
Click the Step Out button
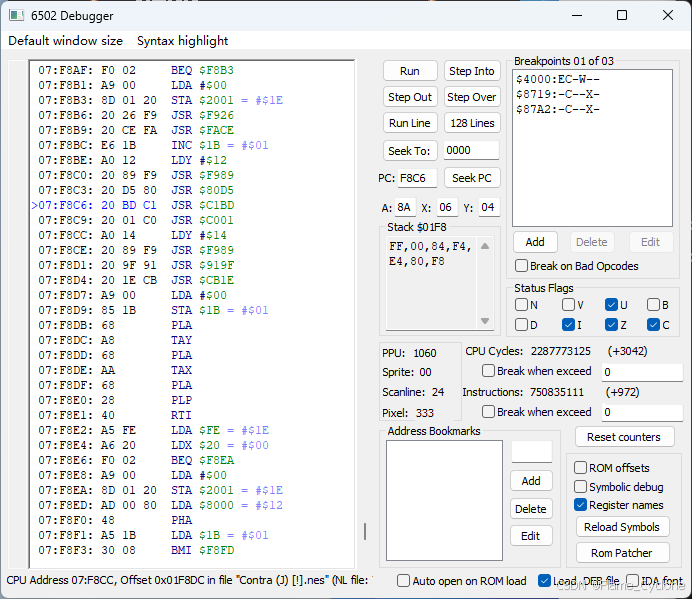click(x=410, y=97)
